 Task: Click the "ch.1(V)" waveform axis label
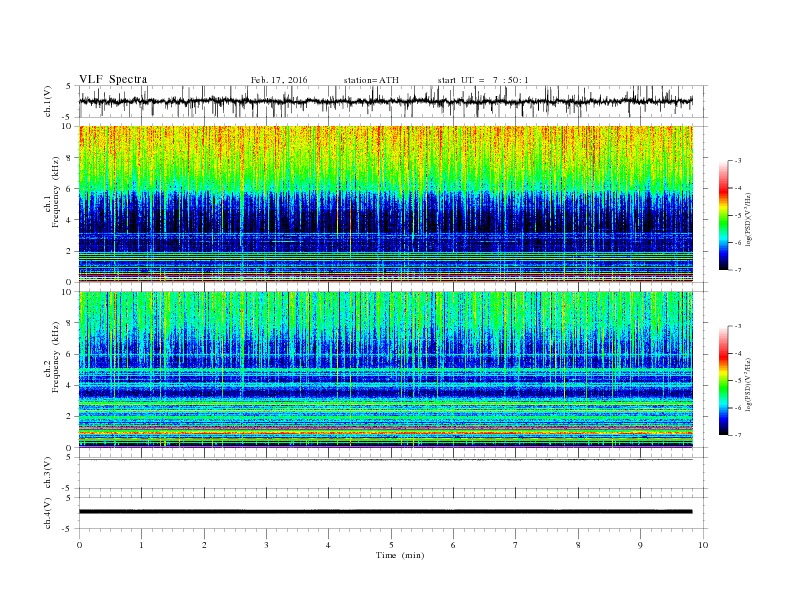[48, 102]
